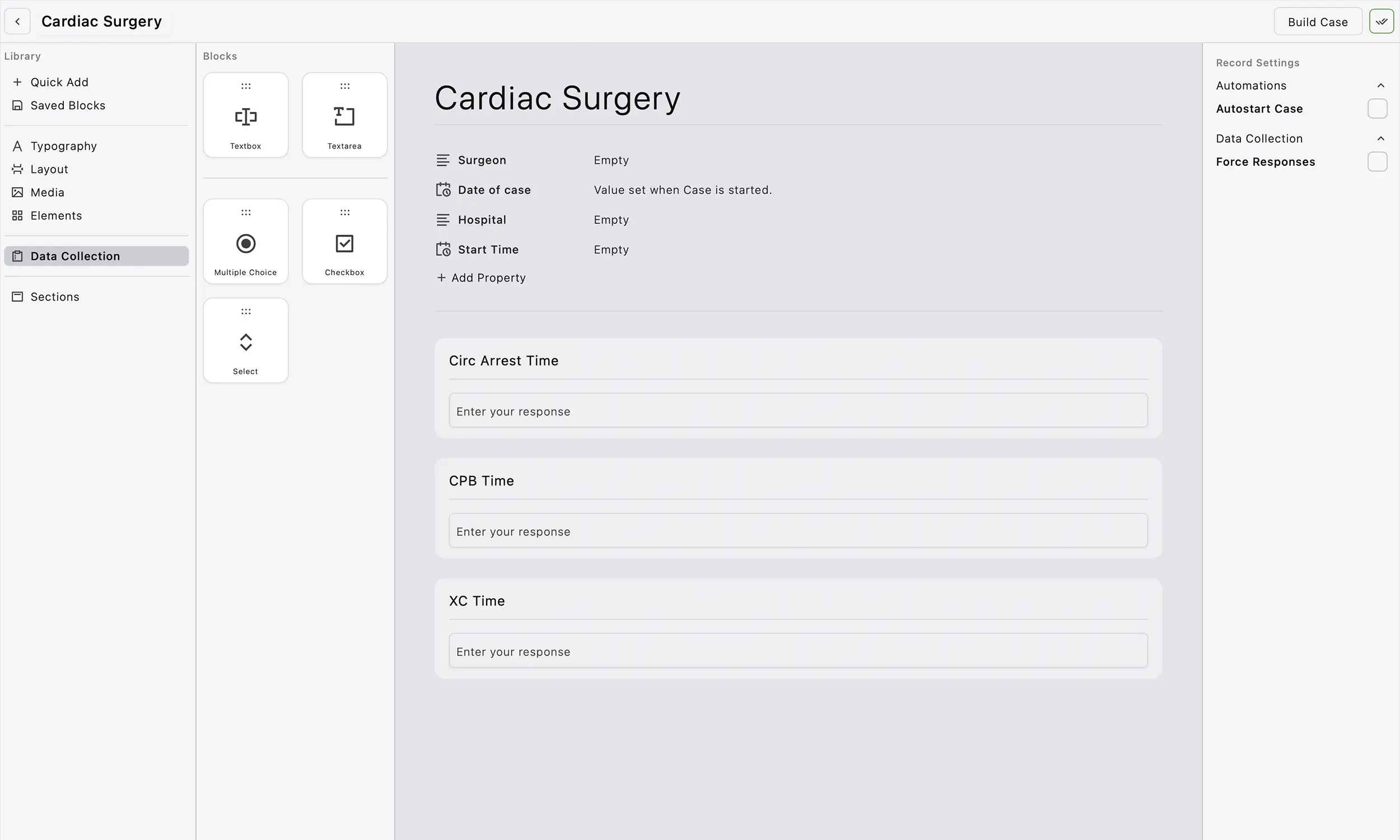Click the double-checkmark icon top right
The width and height of the screenshot is (1400, 840).
point(1382,21)
